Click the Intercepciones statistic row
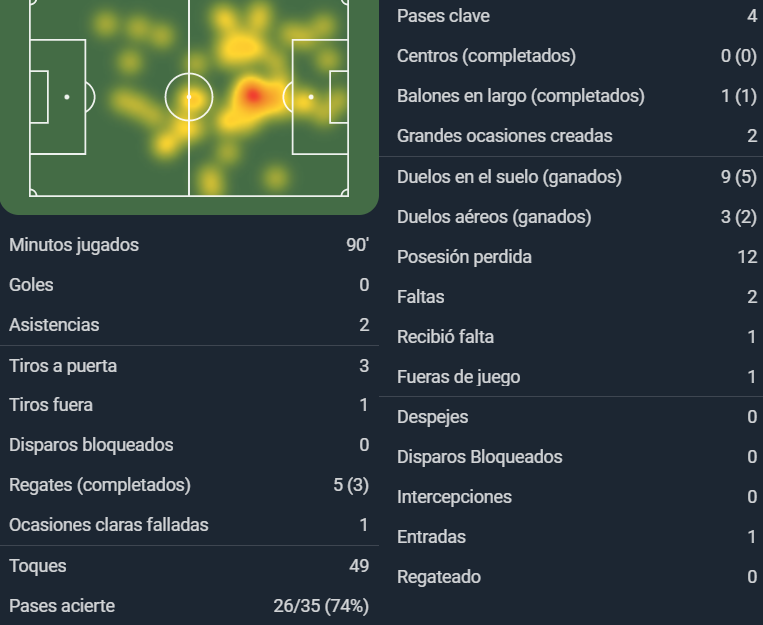The image size is (763, 625). [x=571, y=496]
